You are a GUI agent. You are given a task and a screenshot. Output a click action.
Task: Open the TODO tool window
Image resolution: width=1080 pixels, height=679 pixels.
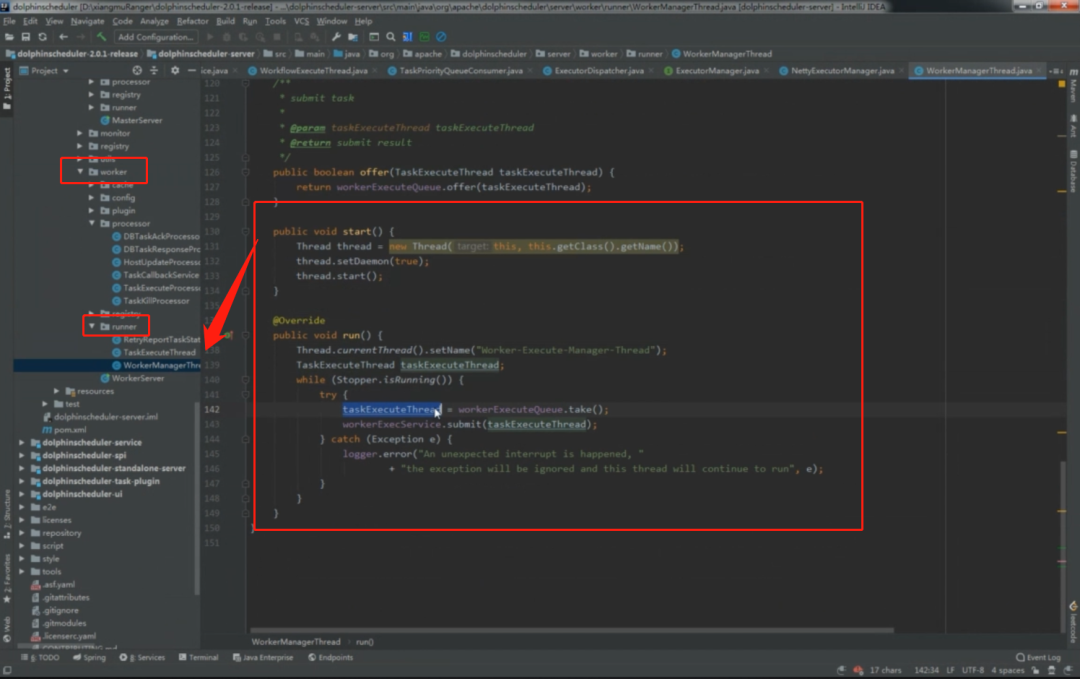tap(43, 658)
